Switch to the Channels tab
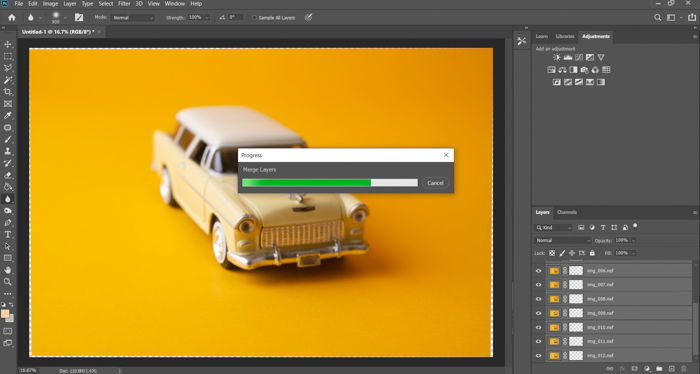 [567, 212]
